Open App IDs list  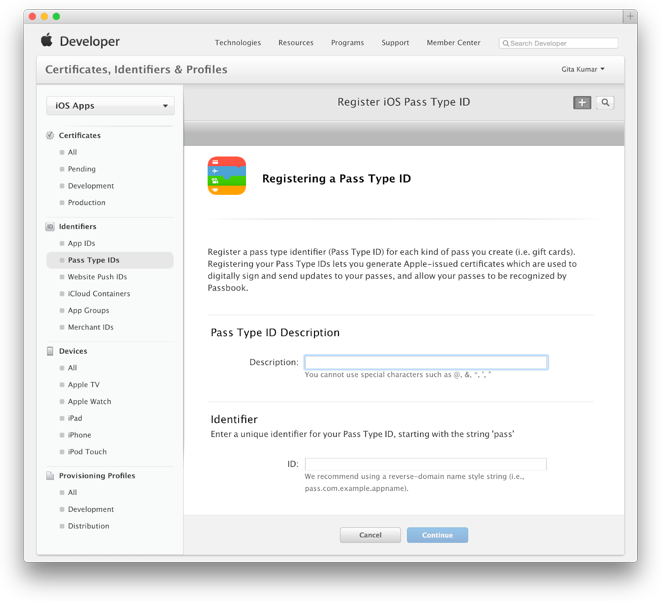point(81,243)
